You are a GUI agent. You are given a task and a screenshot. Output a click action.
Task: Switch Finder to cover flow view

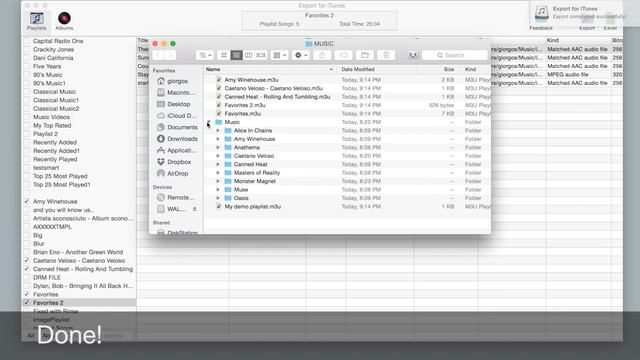(x=260, y=55)
